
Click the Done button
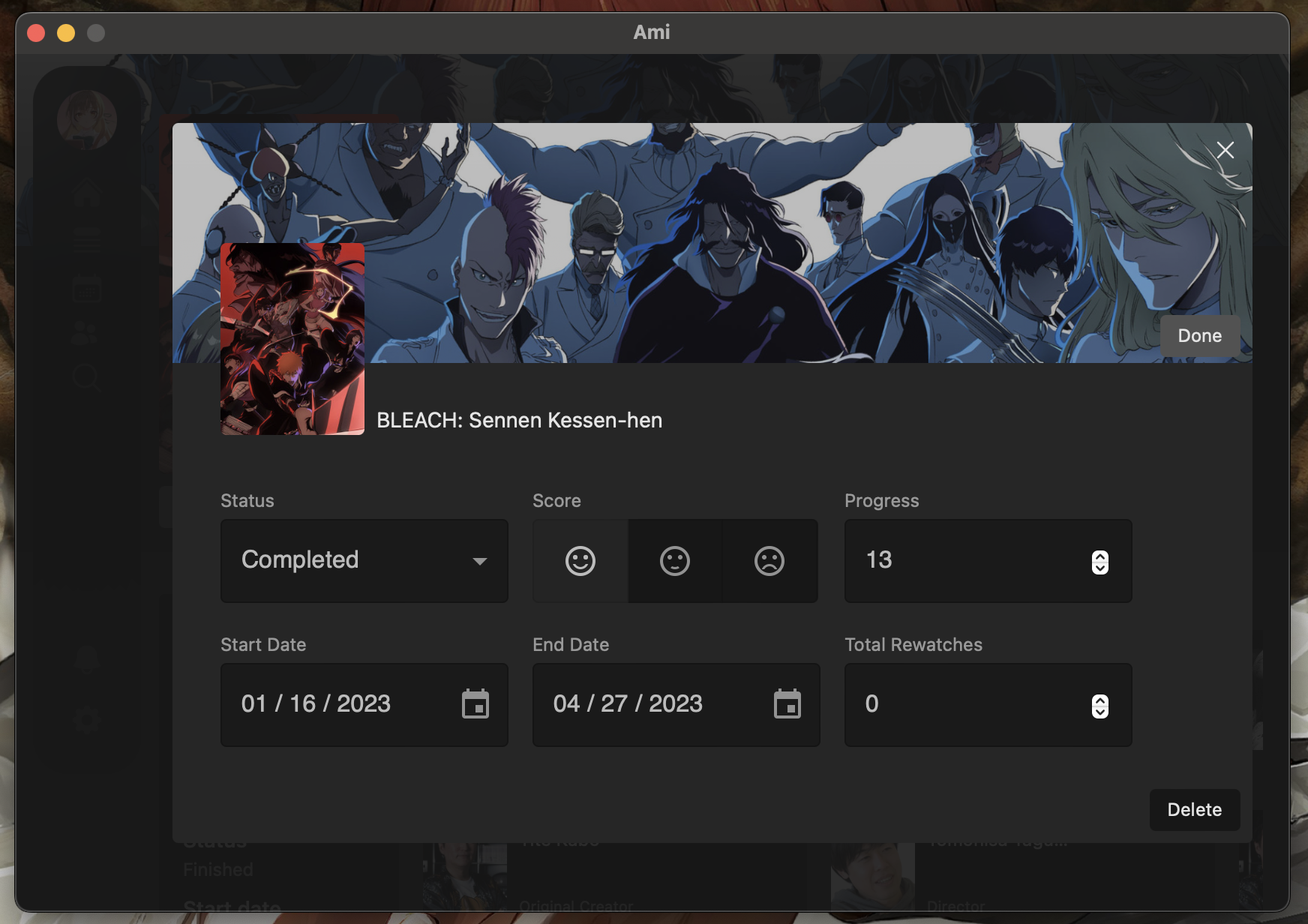(x=1200, y=336)
